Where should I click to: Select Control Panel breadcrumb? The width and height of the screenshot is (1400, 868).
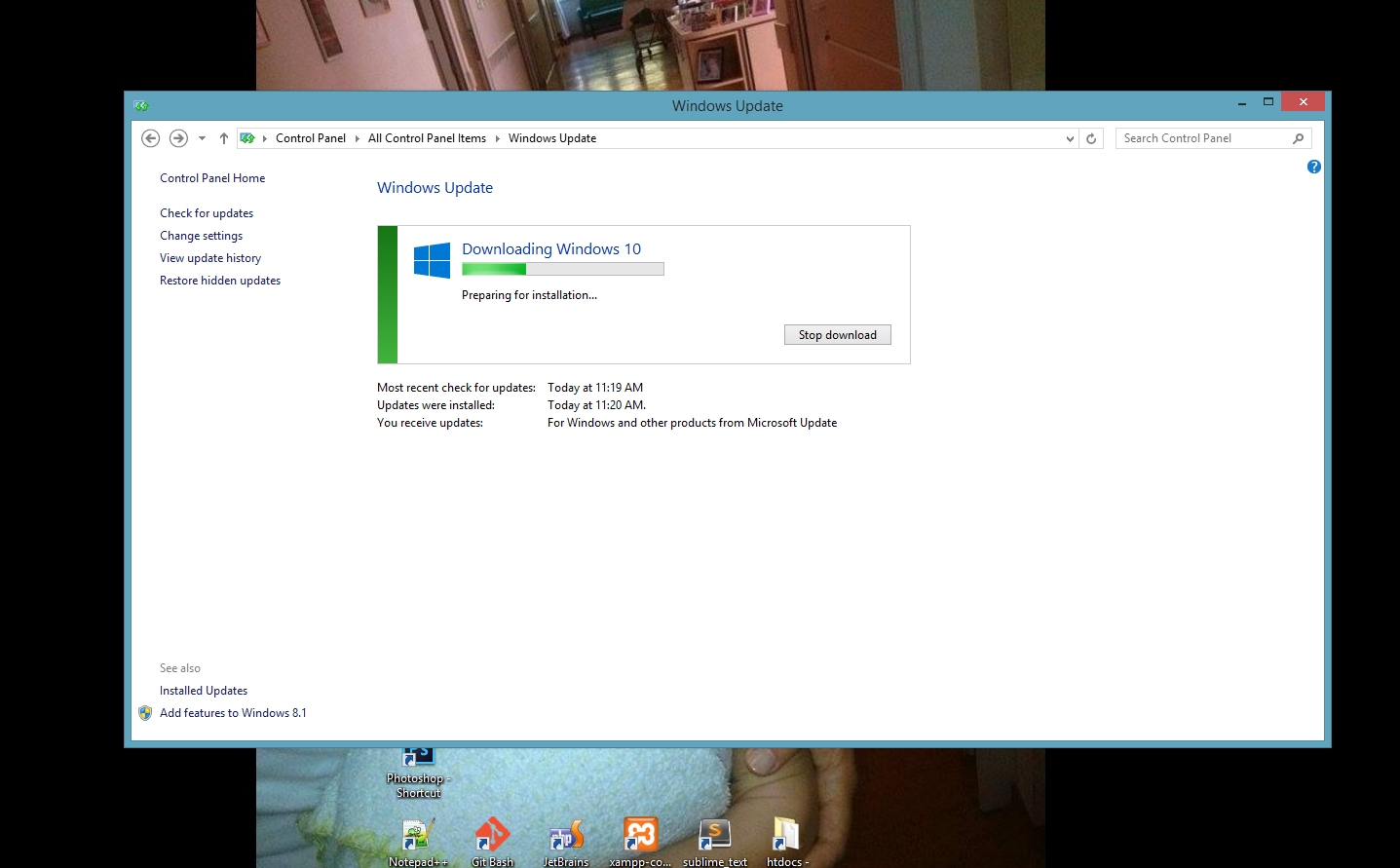tap(311, 138)
